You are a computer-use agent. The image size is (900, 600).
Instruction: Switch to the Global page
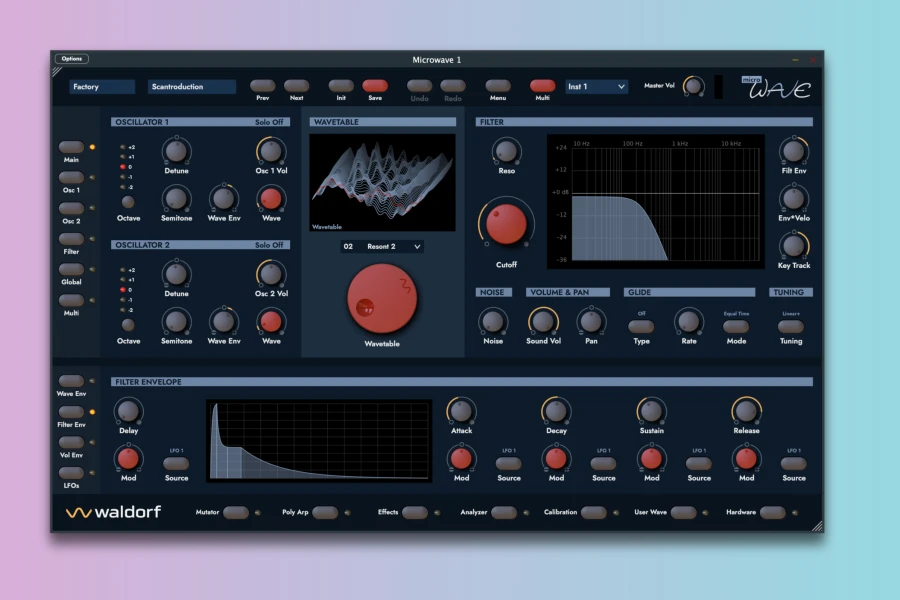71,269
